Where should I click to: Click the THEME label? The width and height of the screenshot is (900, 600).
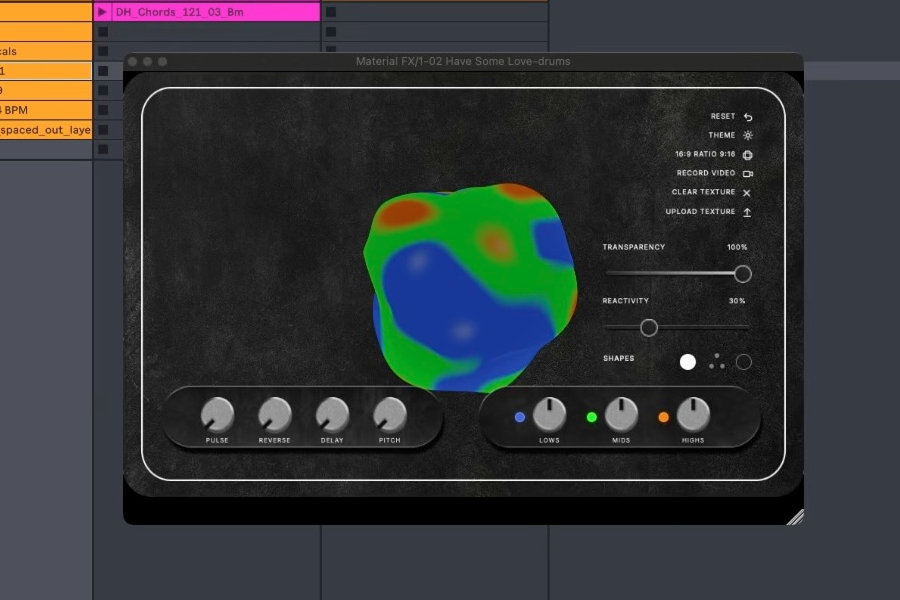click(721, 135)
